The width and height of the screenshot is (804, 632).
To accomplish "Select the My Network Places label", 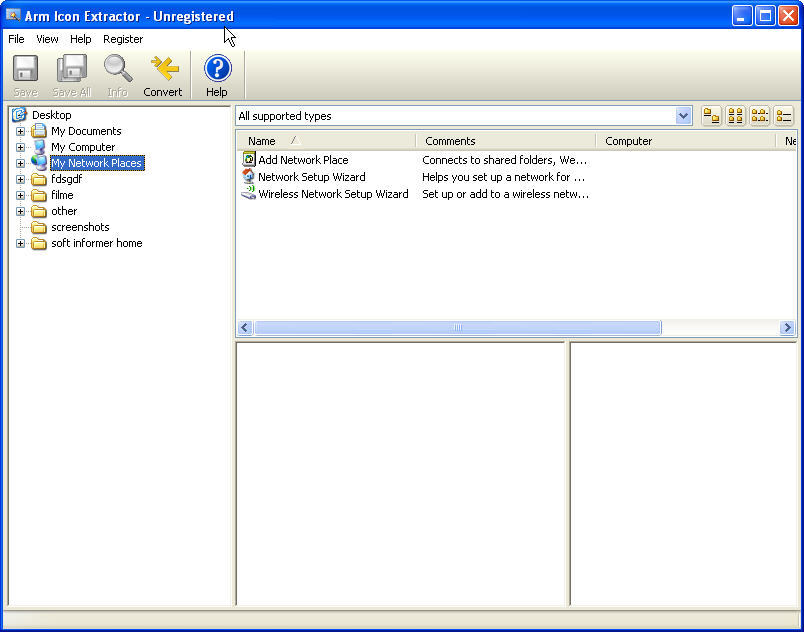I will point(97,163).
